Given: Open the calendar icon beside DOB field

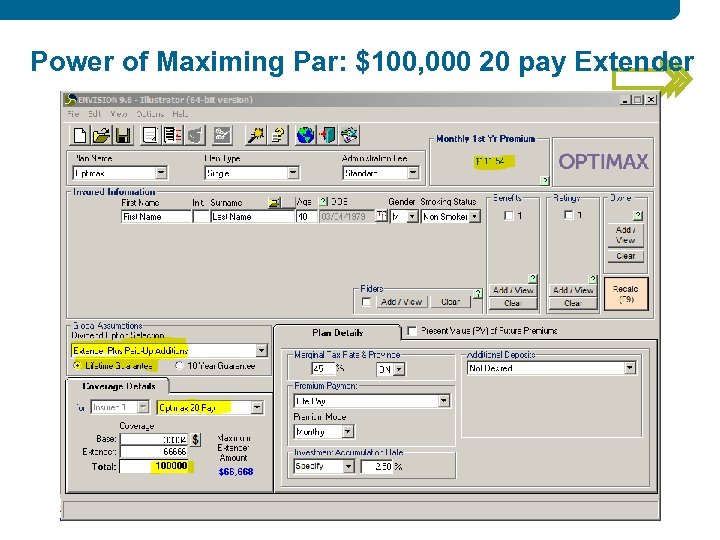Looking at the screenshot, I should coord(381,216).
